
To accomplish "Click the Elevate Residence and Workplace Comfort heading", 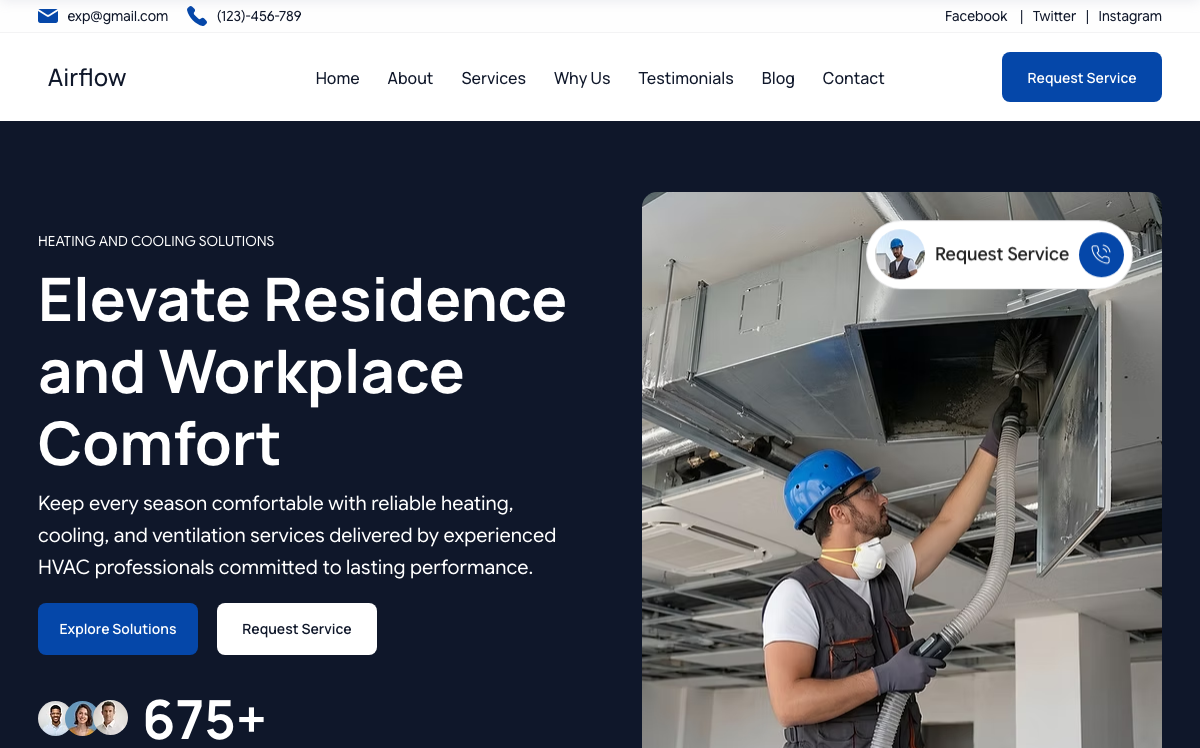I will [x=302, y=371].
